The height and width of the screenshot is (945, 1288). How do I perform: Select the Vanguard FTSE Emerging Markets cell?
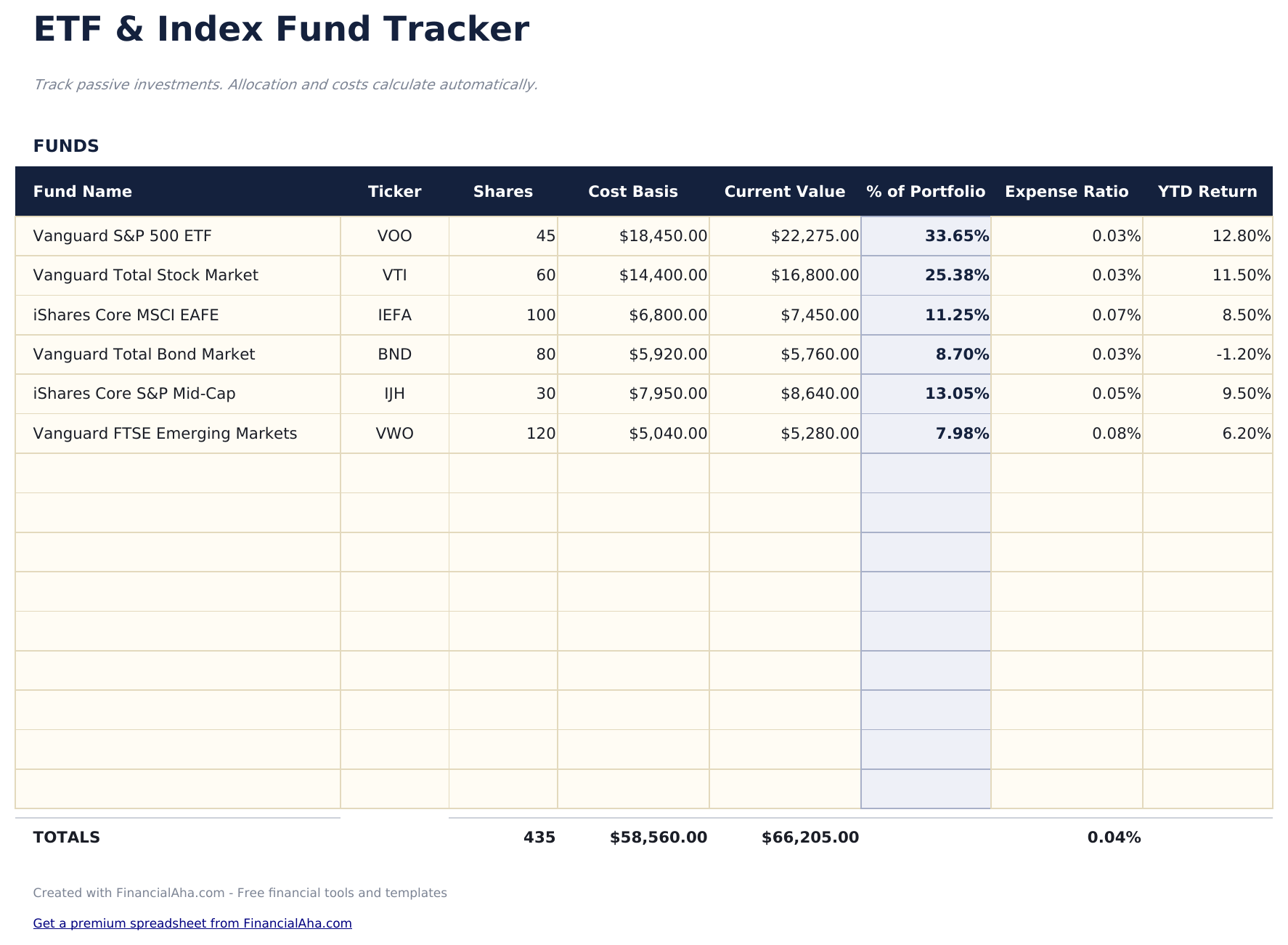coord(165,434)
